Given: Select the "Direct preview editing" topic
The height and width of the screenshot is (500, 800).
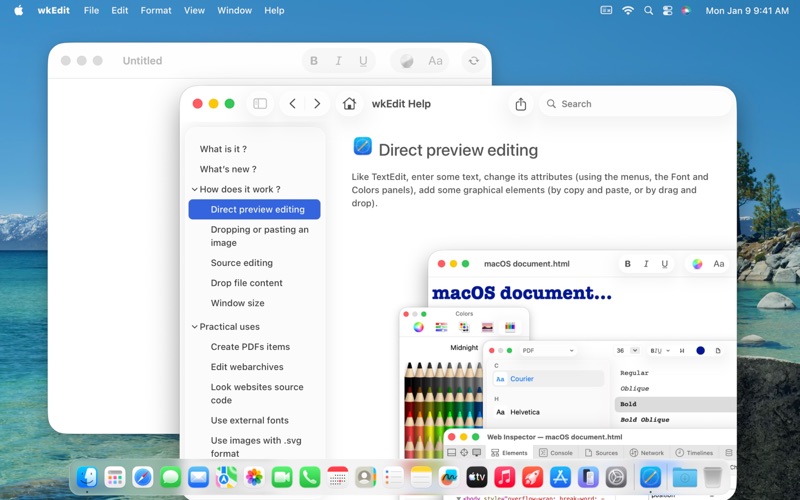Looking at the screenshot, I should 255,209.
